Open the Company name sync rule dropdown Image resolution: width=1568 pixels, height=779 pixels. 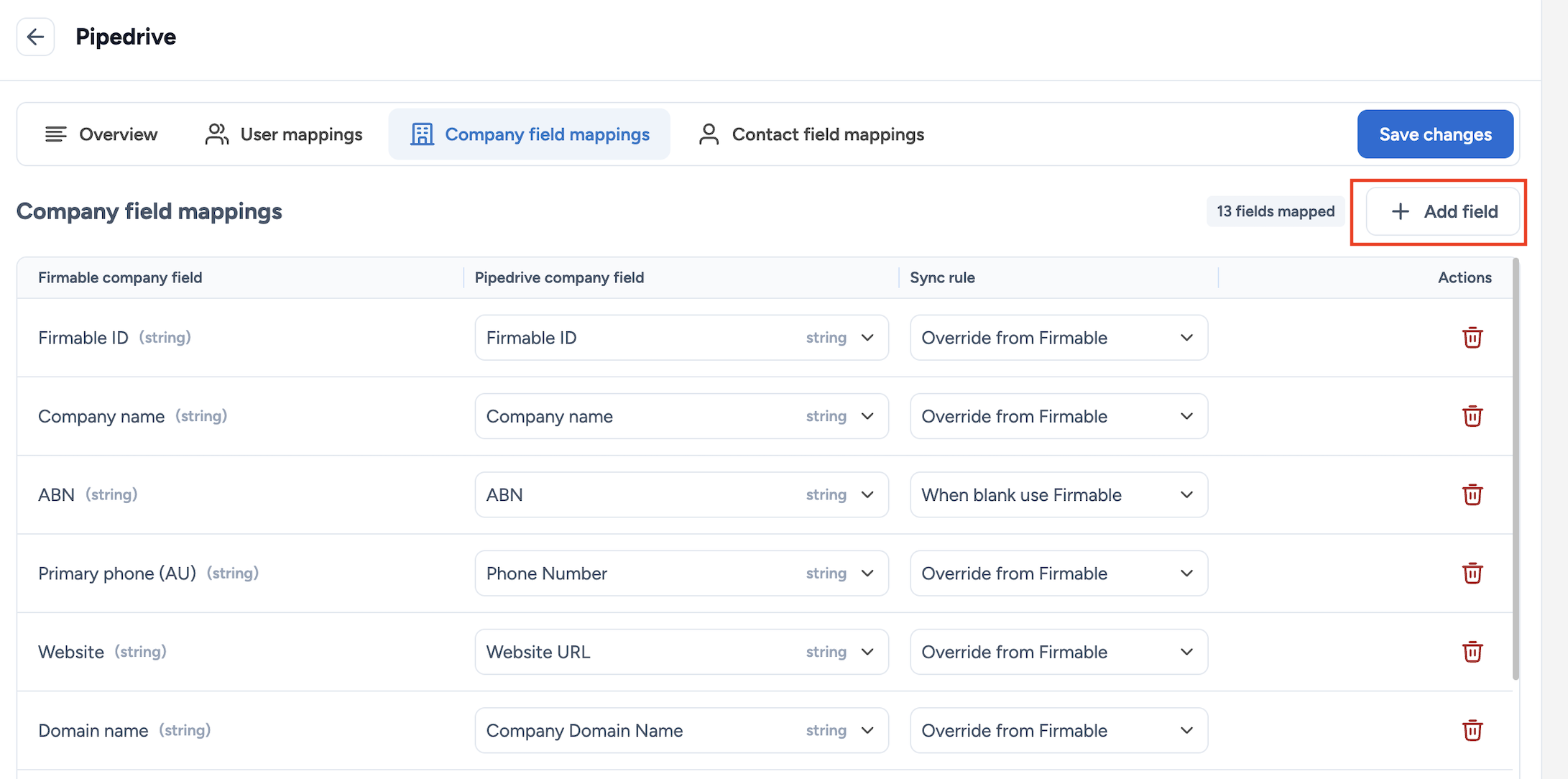(1058, 416)
